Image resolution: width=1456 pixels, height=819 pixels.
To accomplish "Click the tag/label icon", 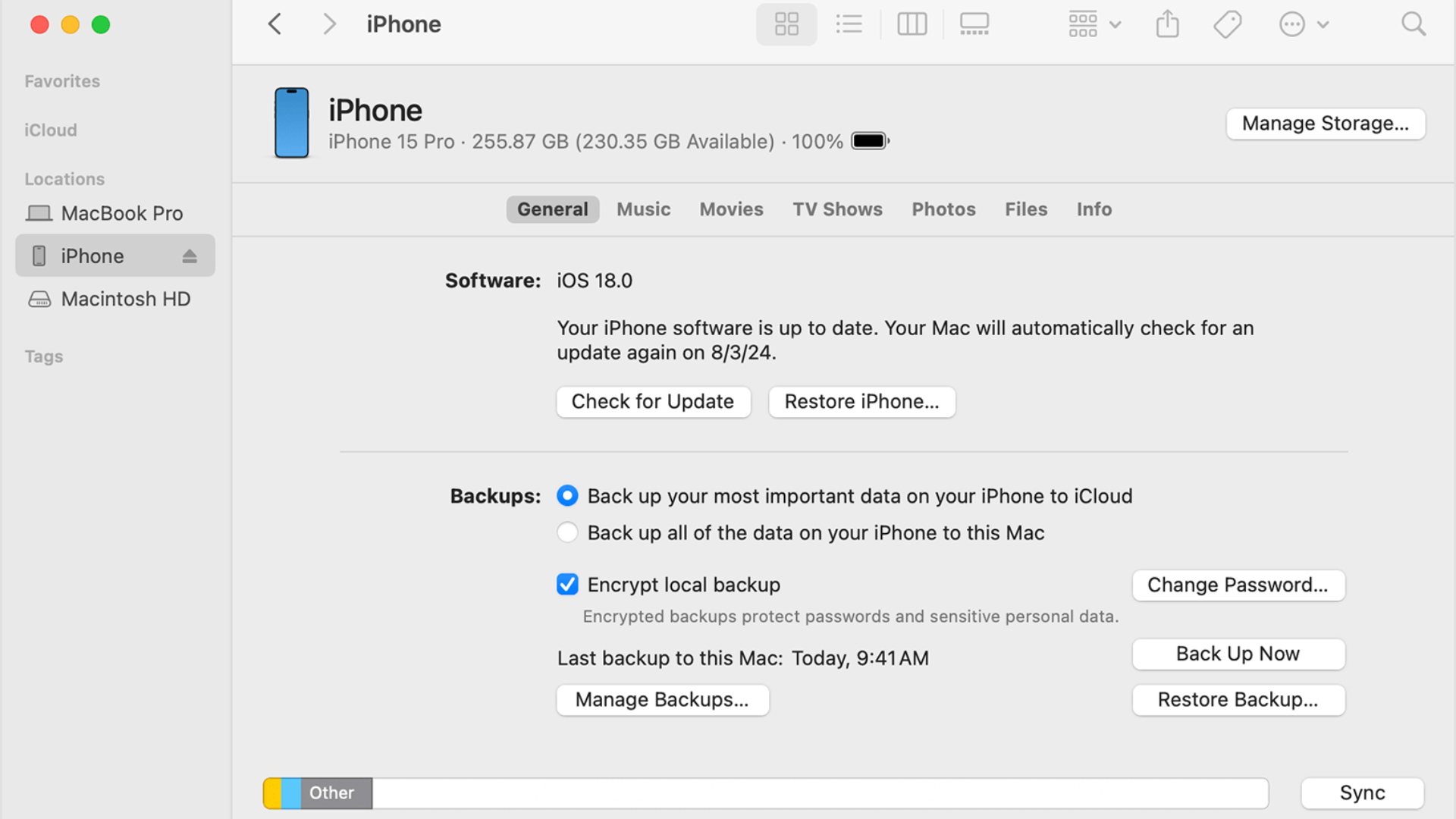I will tap(1227, 25).
